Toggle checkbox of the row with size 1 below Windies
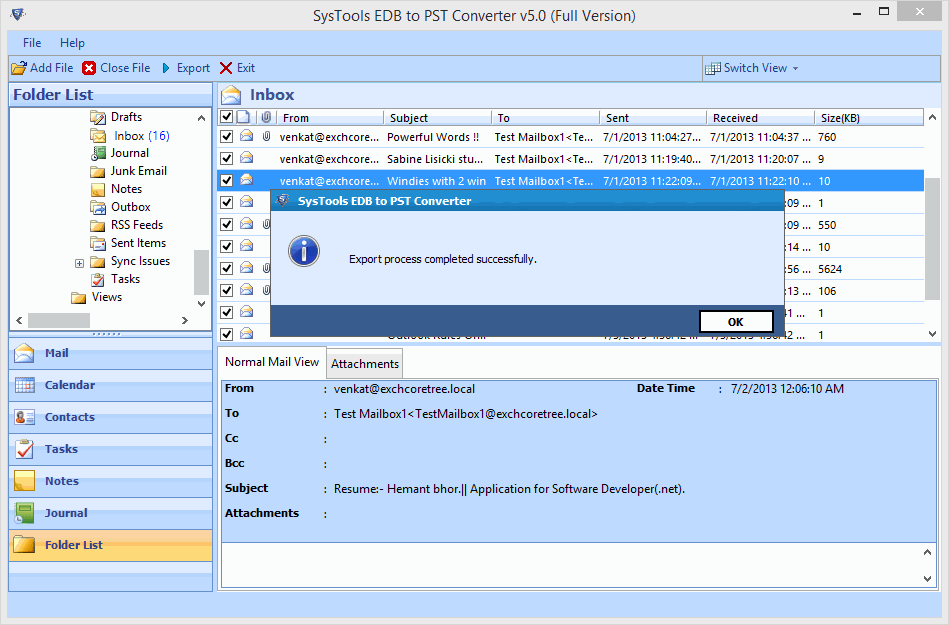This screenshot has height=625, width=949. 226,203
